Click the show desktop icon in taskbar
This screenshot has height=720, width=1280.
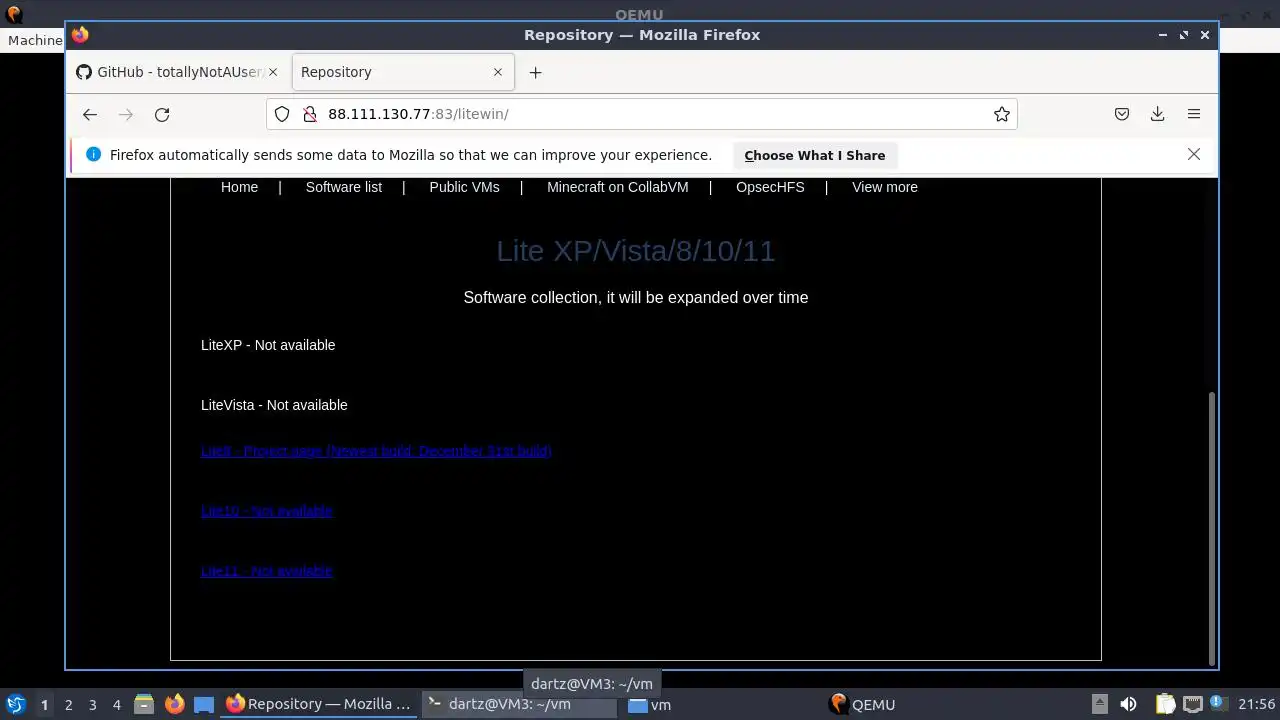pos(204,704)
